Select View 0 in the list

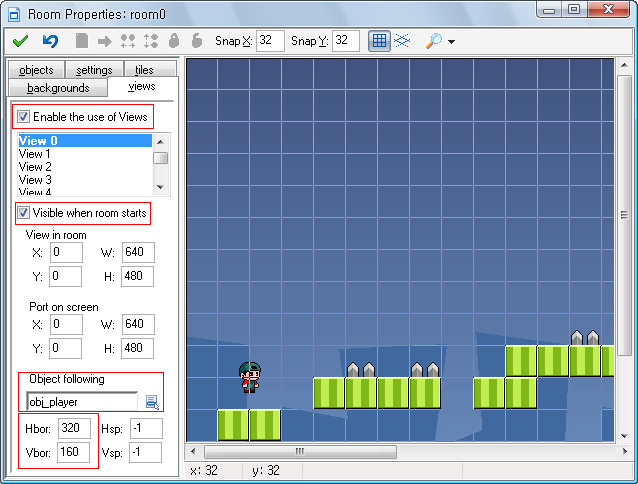(85, 141)
